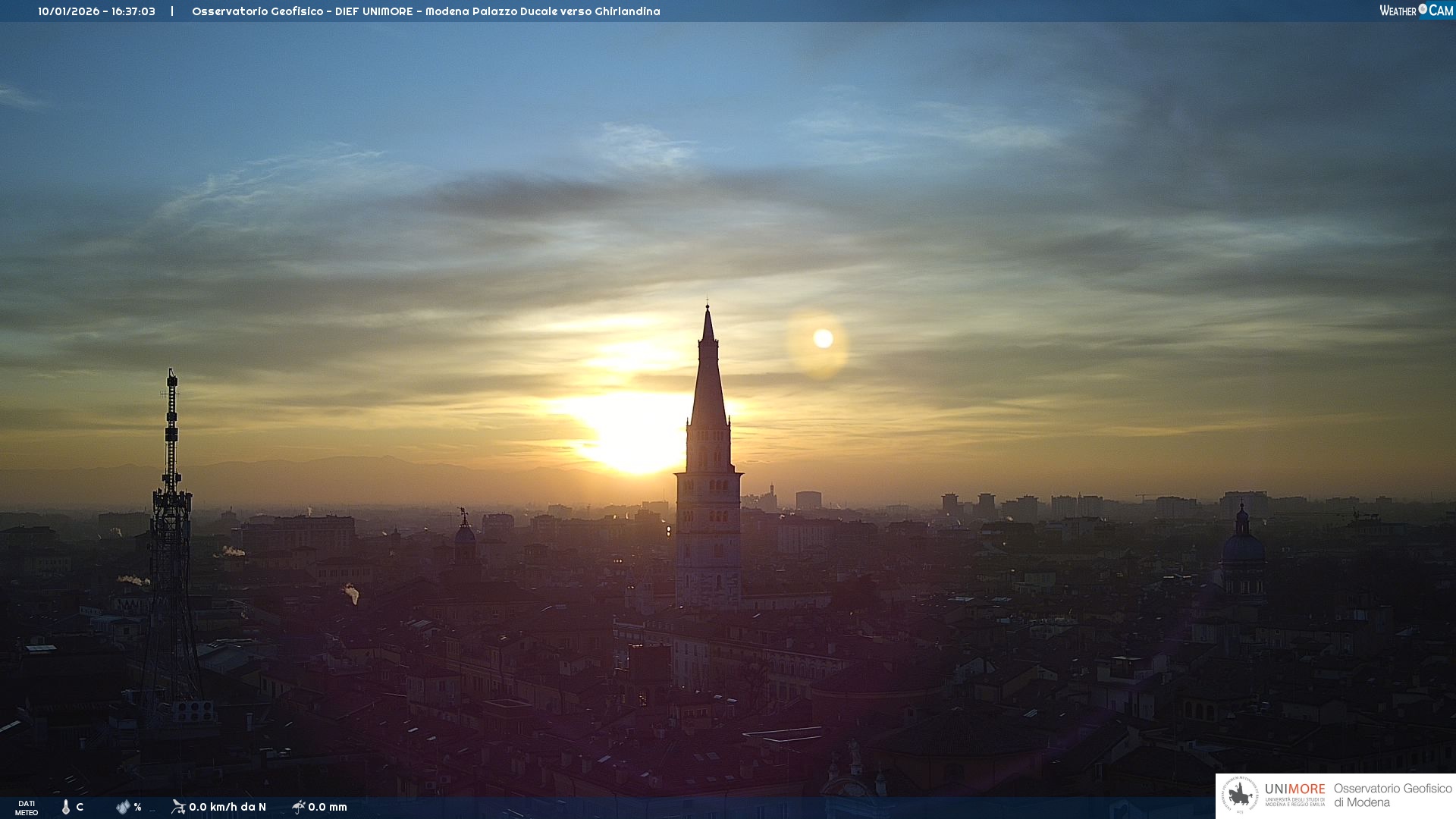Click the UNIMORE horseman seal logo

[1240, 795]
